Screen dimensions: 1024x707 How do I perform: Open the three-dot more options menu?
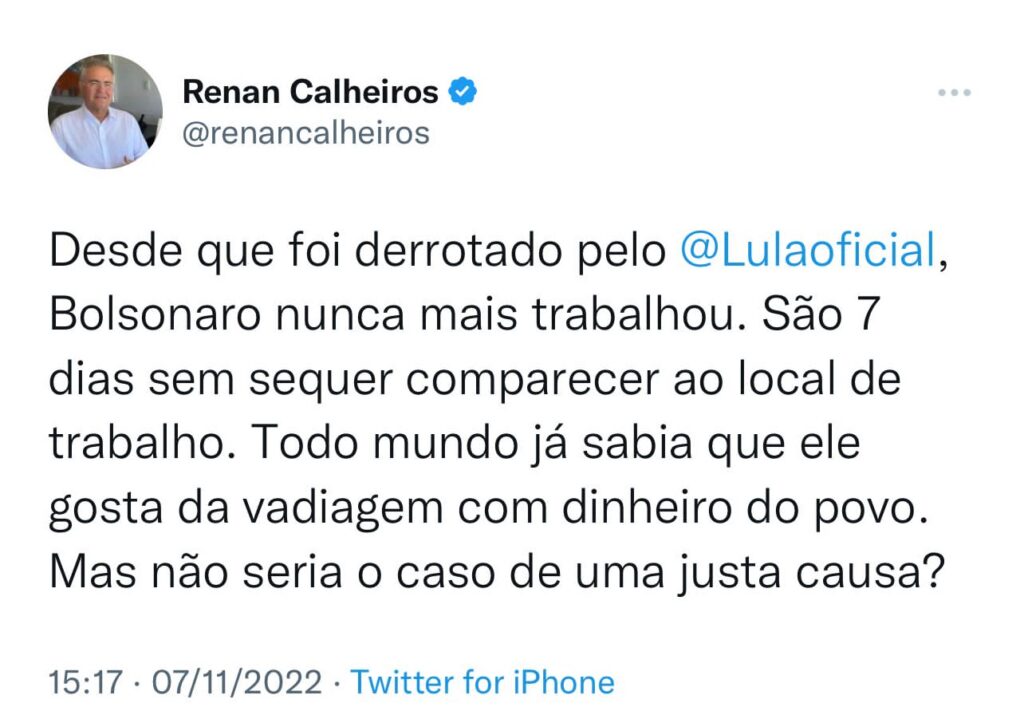point(954,93)
